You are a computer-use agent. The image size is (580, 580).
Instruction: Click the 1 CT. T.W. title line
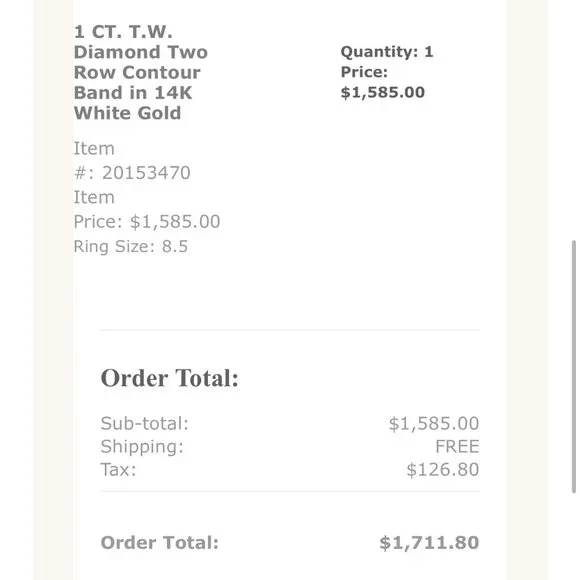(x=123, y=32)
